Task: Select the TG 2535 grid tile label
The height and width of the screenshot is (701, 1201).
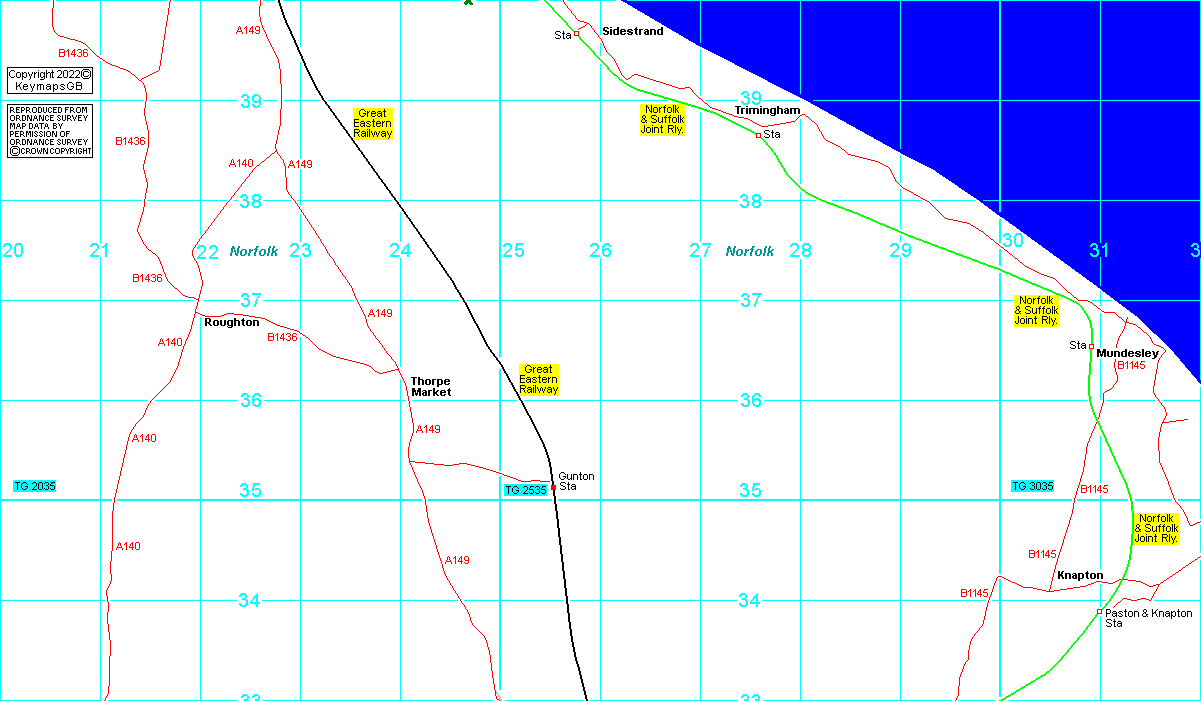Action: [x=525, y=490]
